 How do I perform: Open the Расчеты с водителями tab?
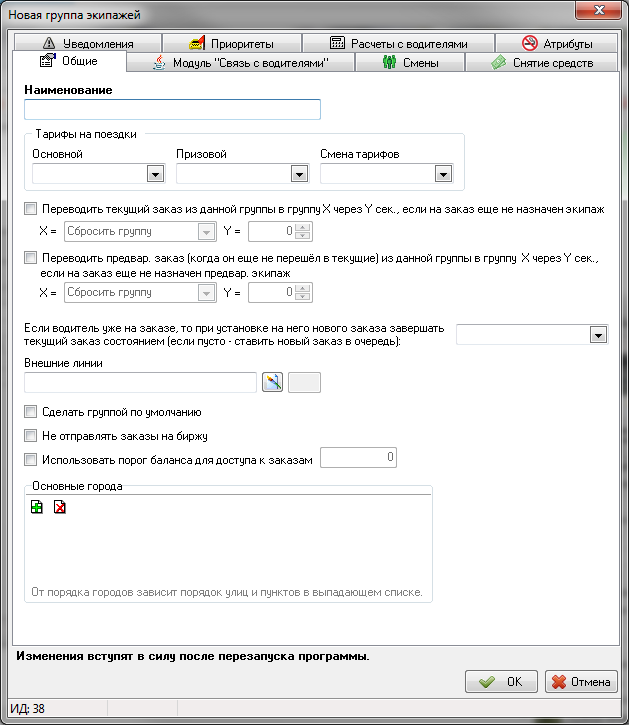click(399, 43)
